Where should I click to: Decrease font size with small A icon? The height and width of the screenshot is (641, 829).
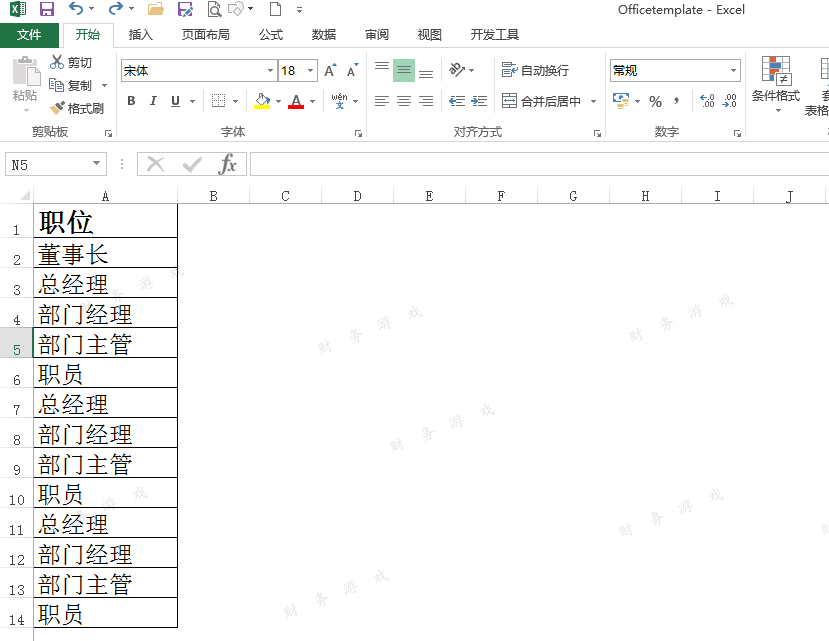pyautogui.click(x=352, y=70)
